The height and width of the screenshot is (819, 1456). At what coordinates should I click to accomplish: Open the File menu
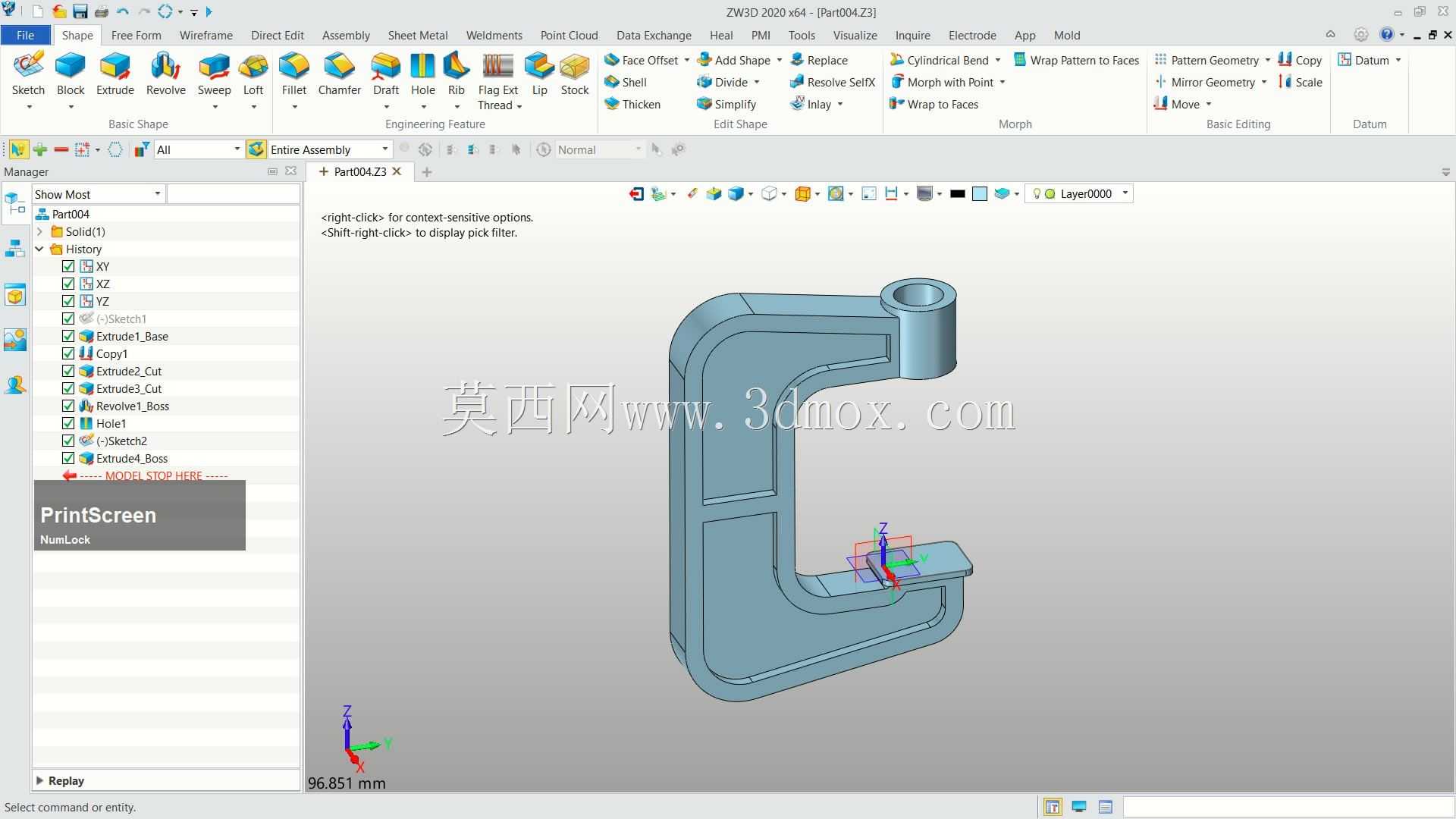coord(25,35)
